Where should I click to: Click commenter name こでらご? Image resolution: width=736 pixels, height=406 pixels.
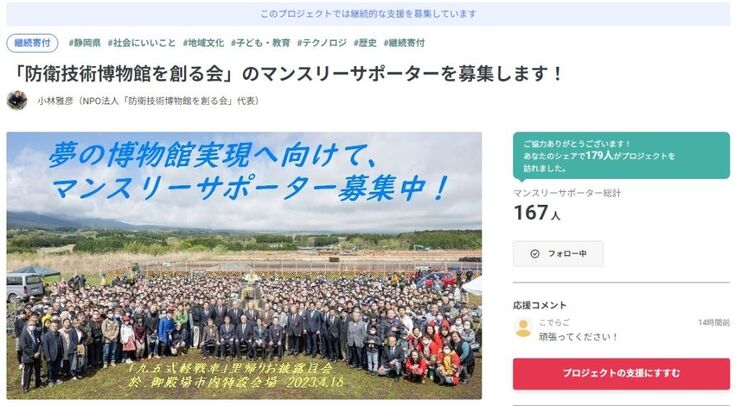pos(554,323)
